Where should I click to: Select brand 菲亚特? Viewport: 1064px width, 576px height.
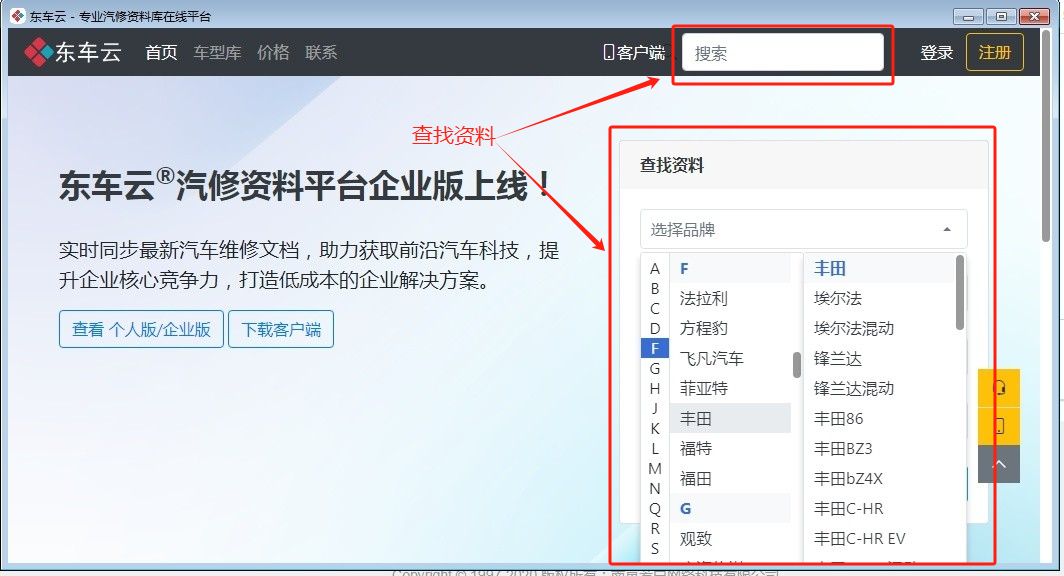point(730,388)
